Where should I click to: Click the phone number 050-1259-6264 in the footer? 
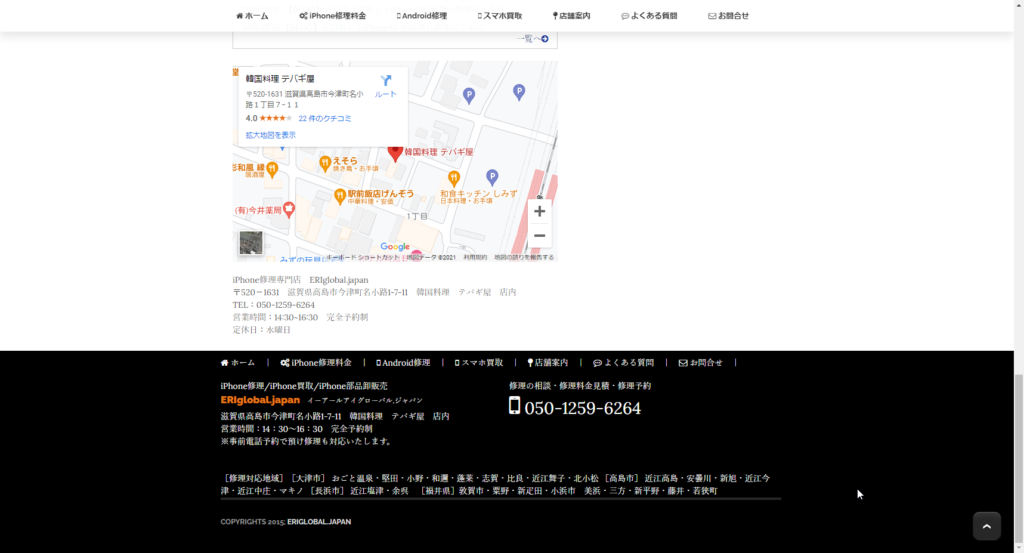point(583,409)
